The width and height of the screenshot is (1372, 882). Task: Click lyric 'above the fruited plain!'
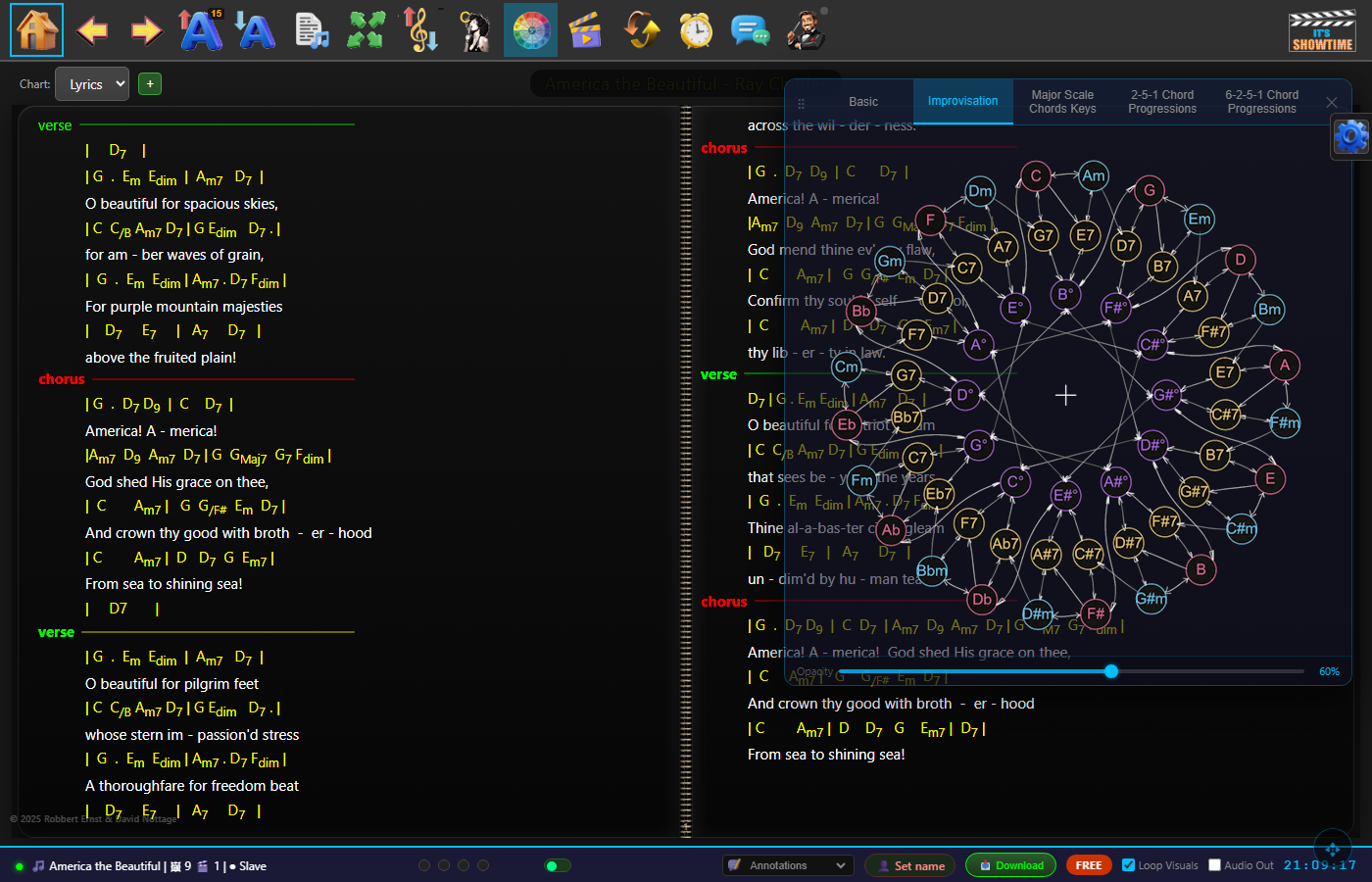[161, 358]
